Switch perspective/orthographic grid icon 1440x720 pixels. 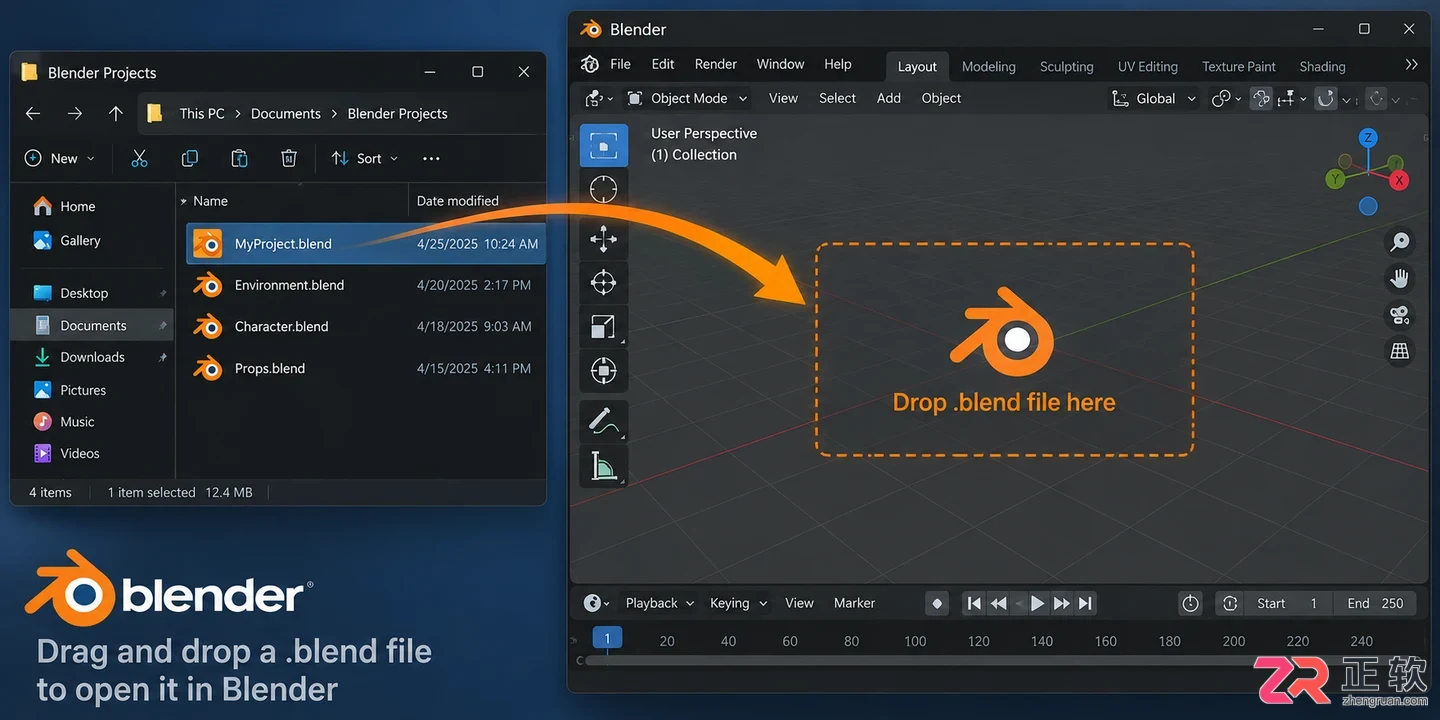[x=1400, y=352]
